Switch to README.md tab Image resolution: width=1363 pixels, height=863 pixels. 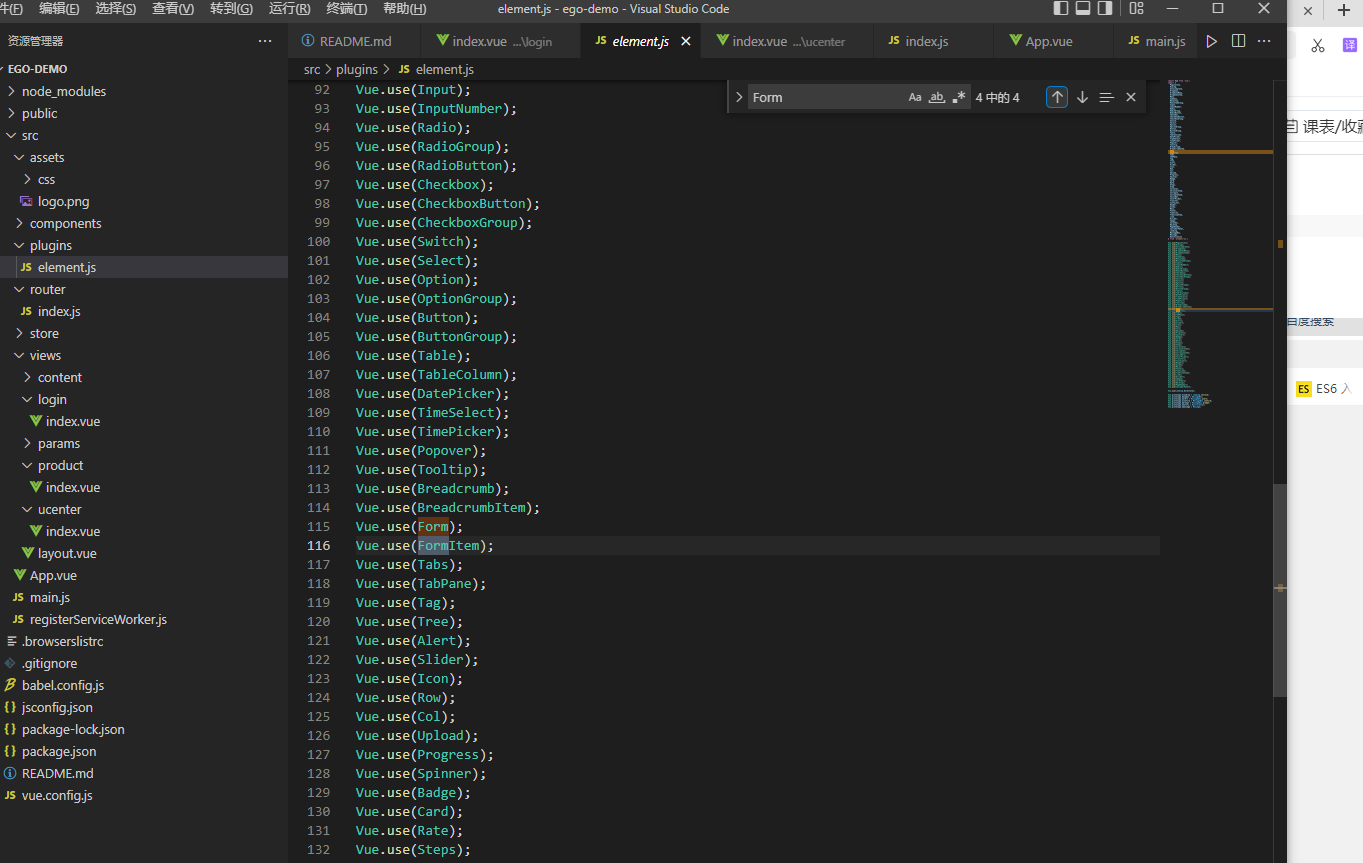(355, 41)
